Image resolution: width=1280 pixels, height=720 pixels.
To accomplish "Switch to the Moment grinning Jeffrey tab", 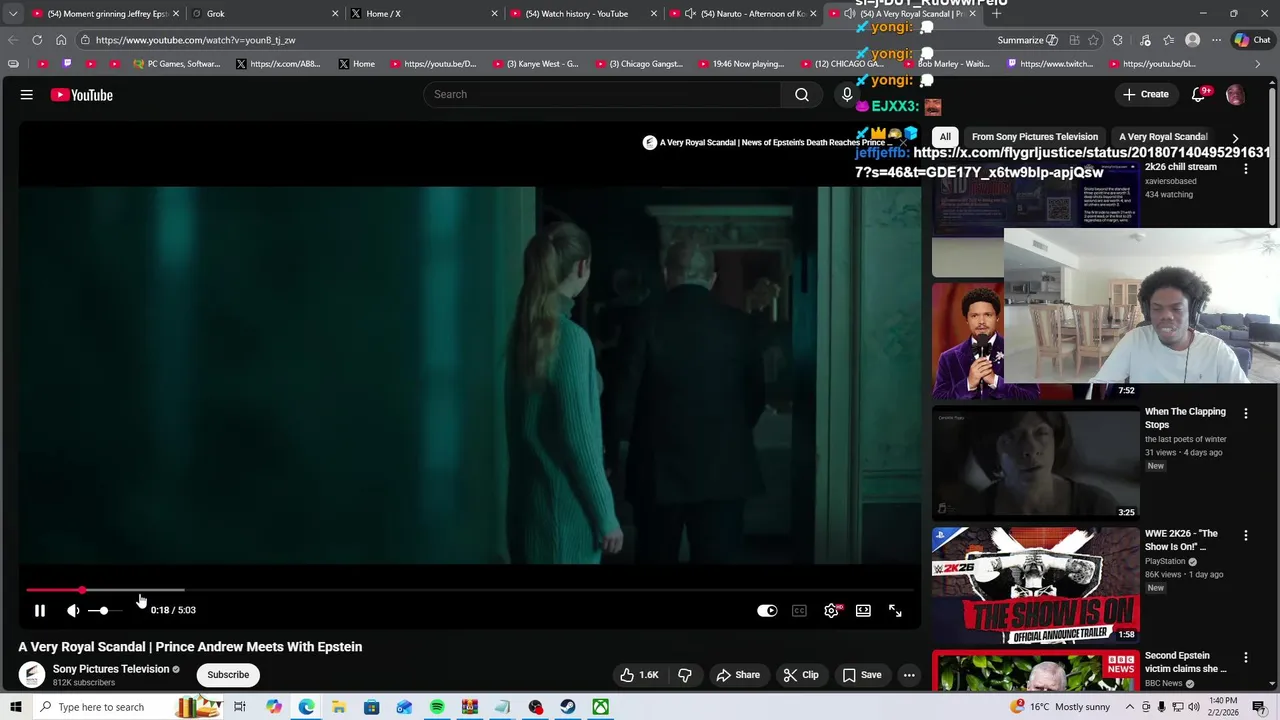I will click(105, 14).
